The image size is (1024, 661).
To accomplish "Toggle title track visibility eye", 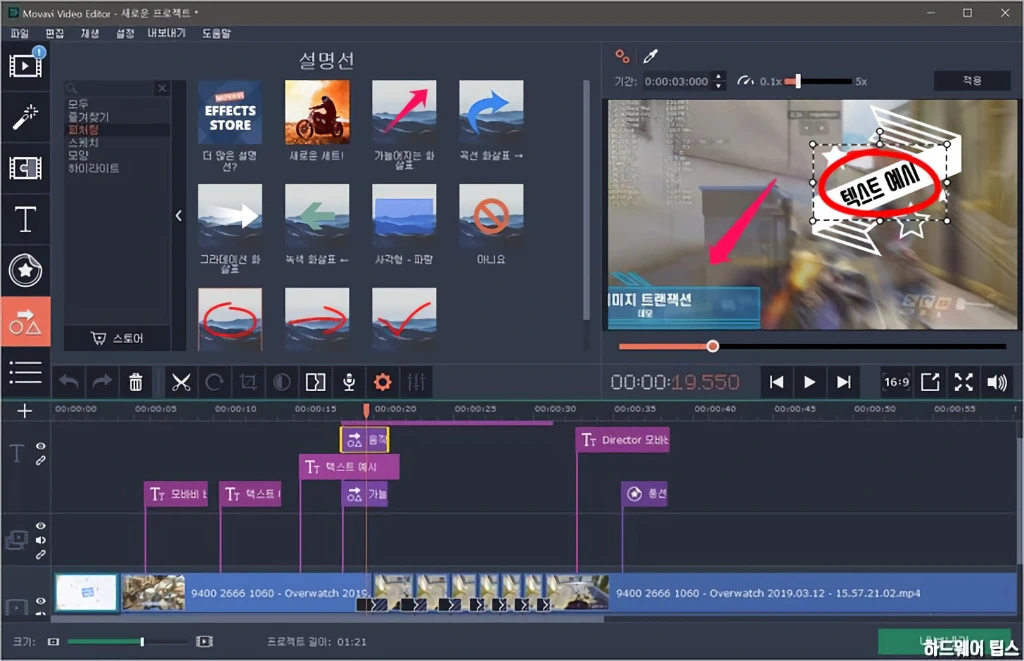I will (40, 446).
